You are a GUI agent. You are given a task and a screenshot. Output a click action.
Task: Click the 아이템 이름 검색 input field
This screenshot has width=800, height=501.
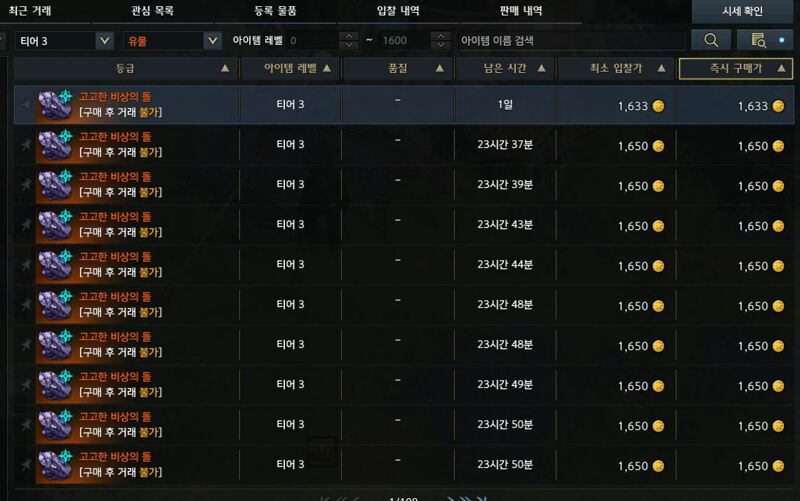(571, 41)
